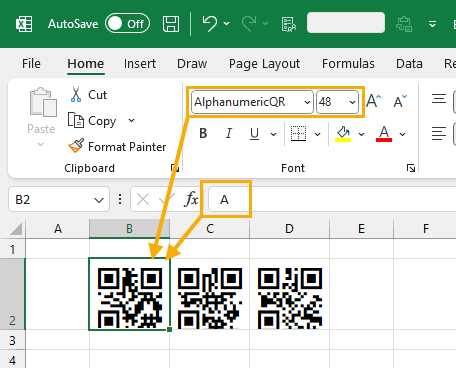Open font color palette dropdown
This screenshot has width=456, height=368.
[x=403, y=134]
